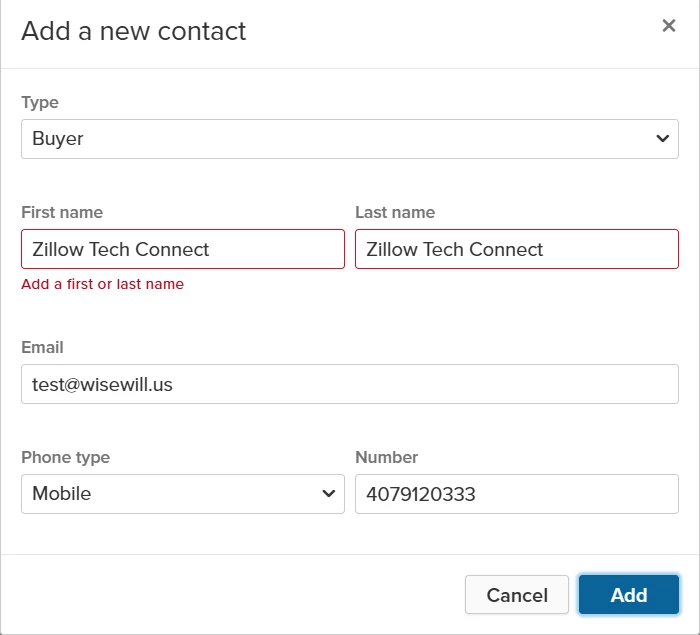This screenshot has width=700, height=635.
Task: Click the Email label
Action: click(42, 347)
